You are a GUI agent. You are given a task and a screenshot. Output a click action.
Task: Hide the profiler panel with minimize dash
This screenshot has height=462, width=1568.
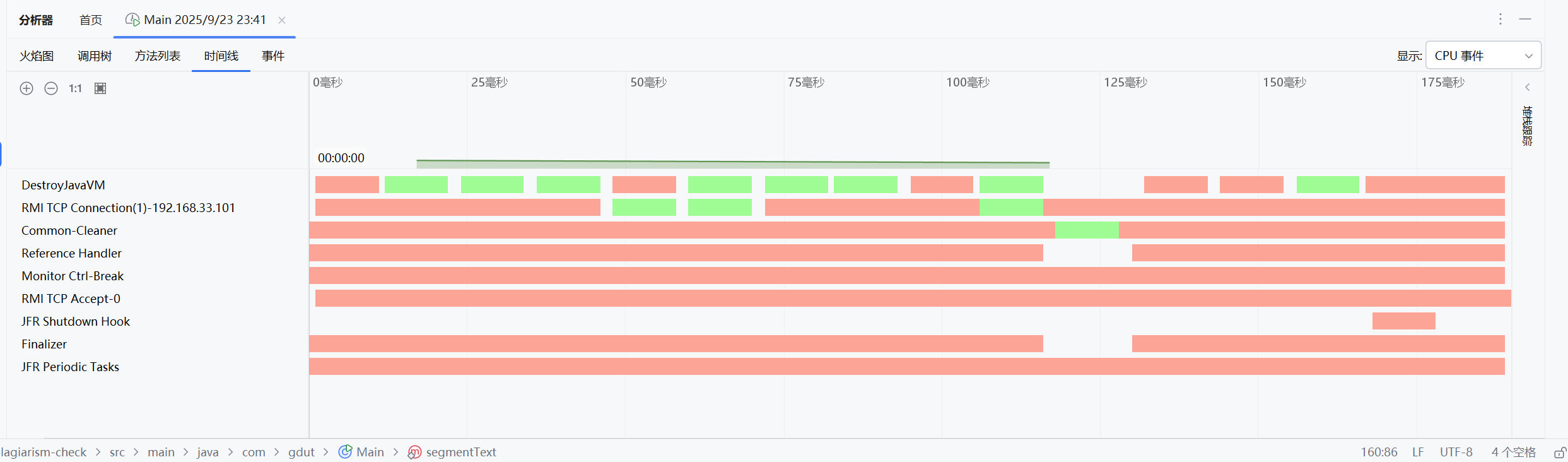1525,20
